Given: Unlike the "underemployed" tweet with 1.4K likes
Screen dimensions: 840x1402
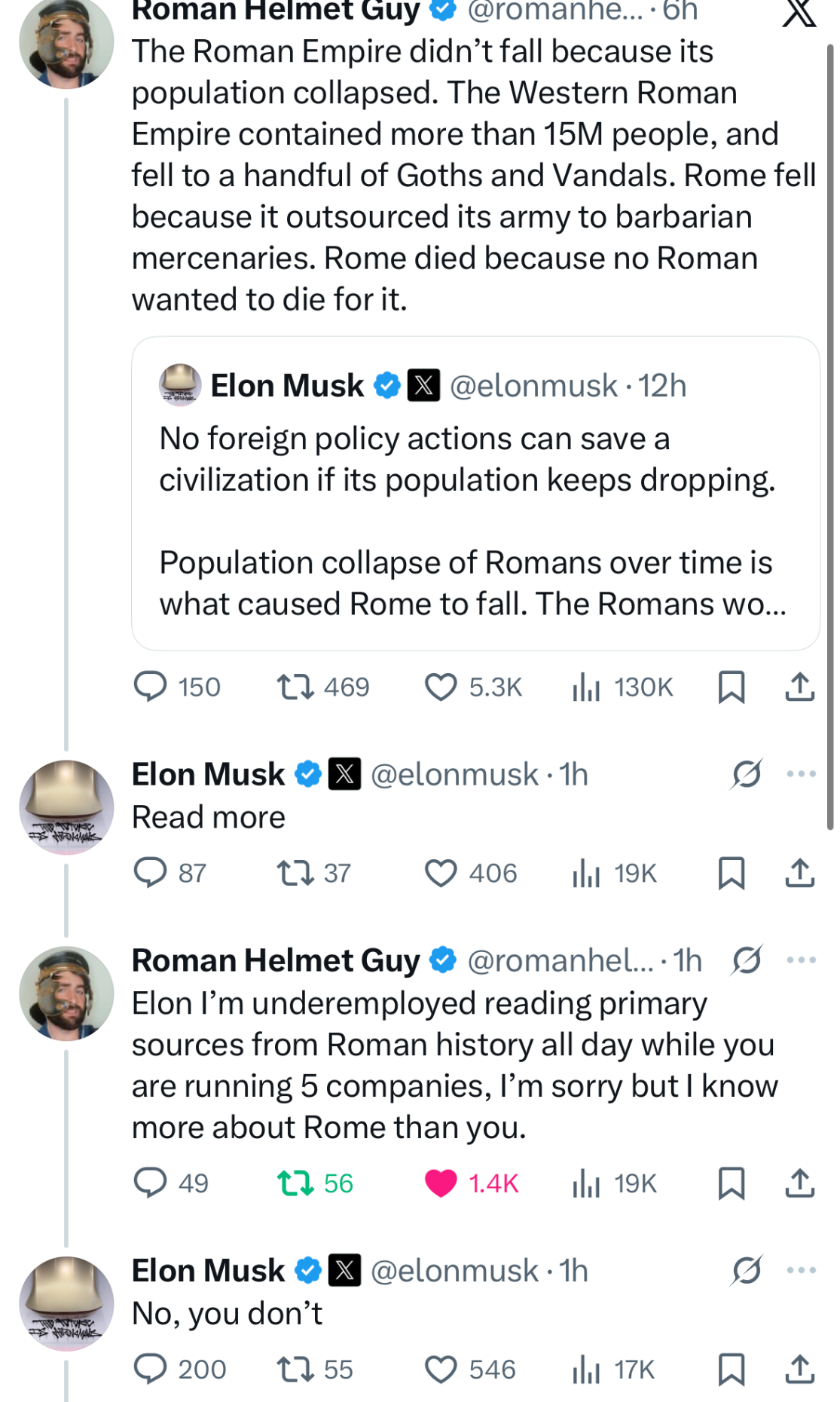Looking at the screenshot, I should point(441,1183).
